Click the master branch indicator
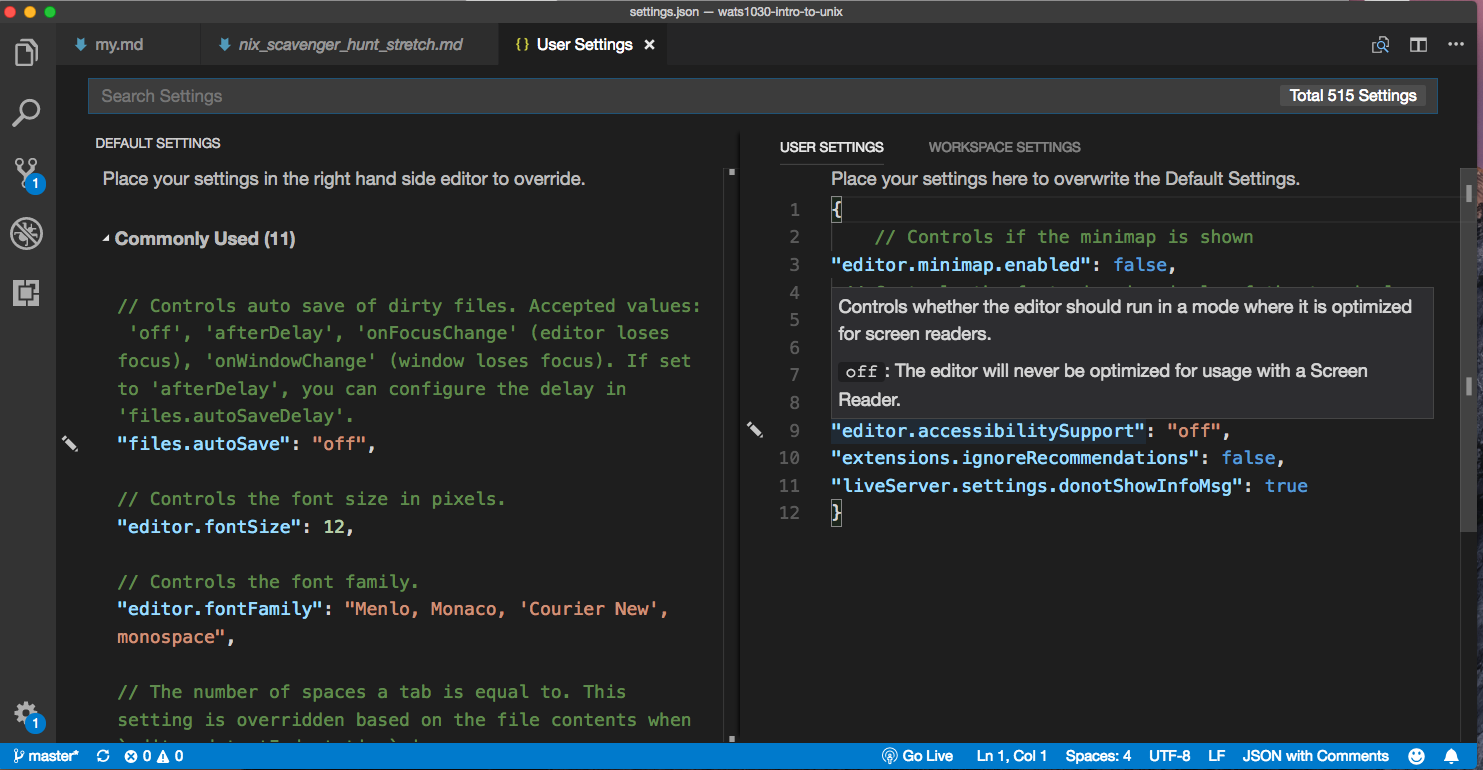 pyautogui.click(x=46, y=756)
